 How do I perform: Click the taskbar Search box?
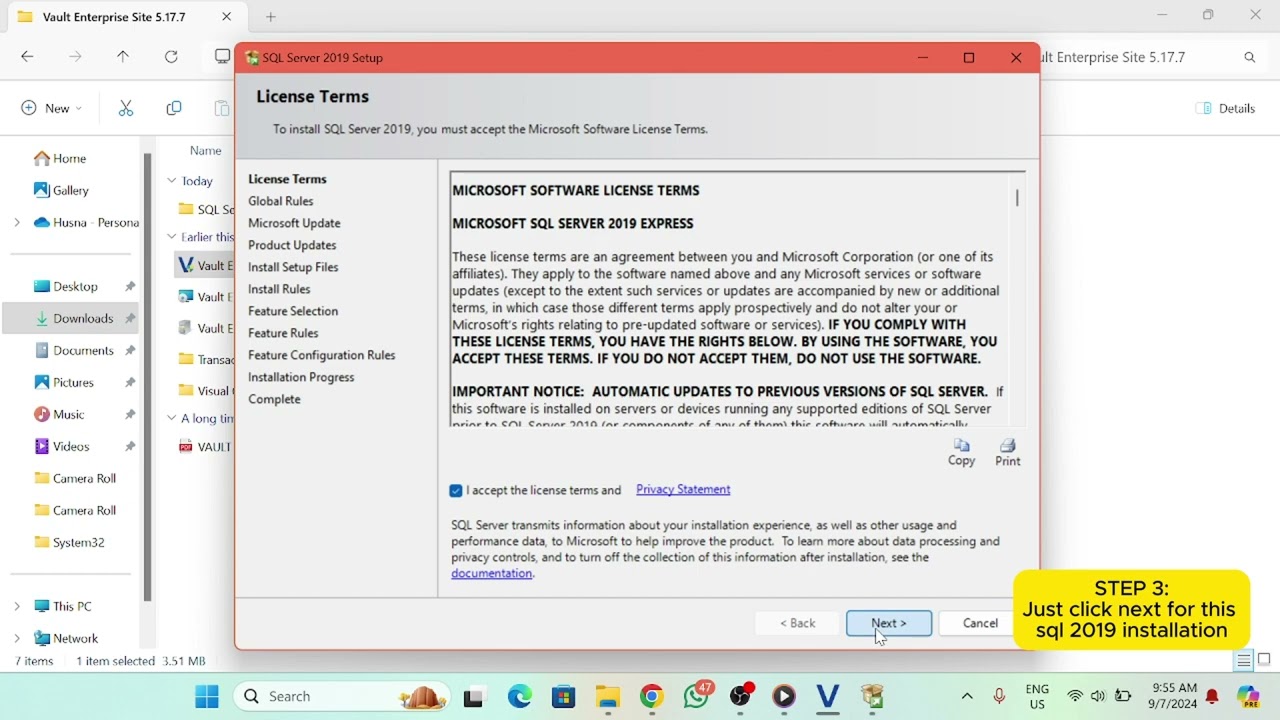(341, 696)
